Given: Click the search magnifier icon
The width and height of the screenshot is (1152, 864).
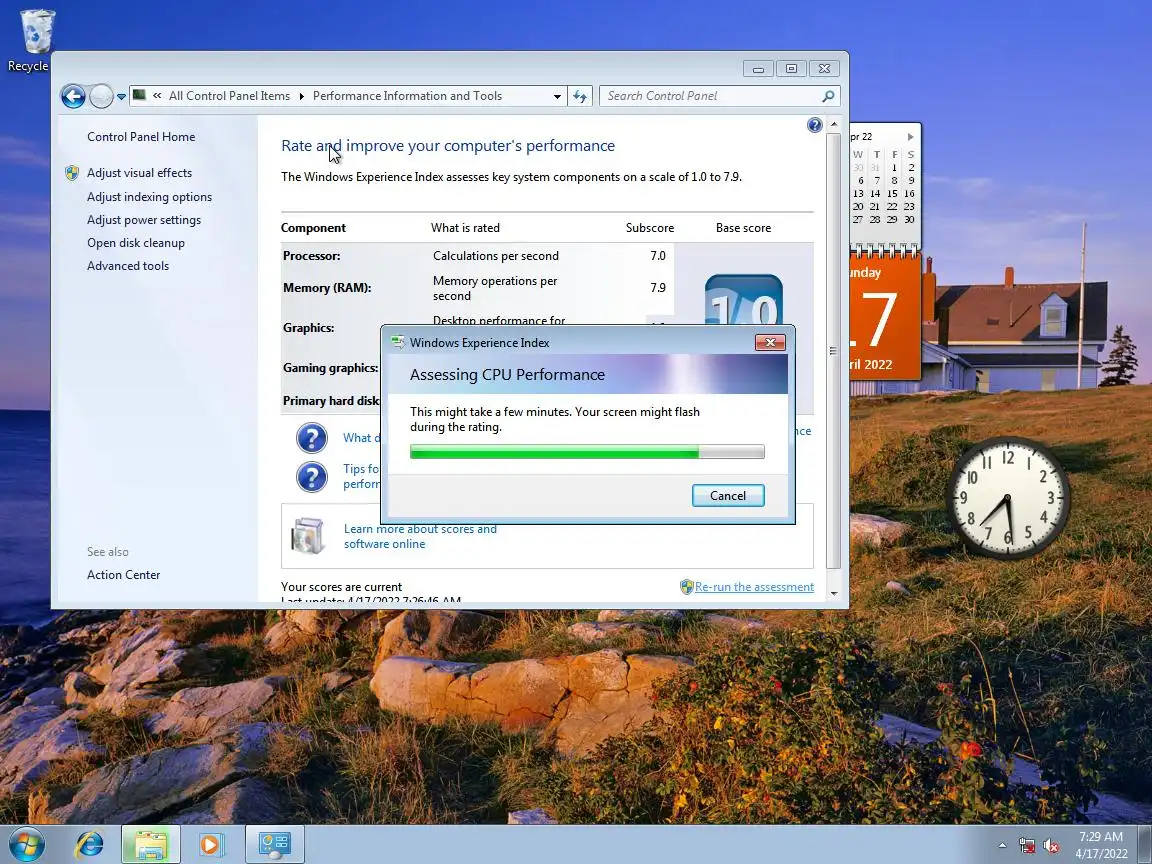Looking at the screenshot, I should point(828,96).
